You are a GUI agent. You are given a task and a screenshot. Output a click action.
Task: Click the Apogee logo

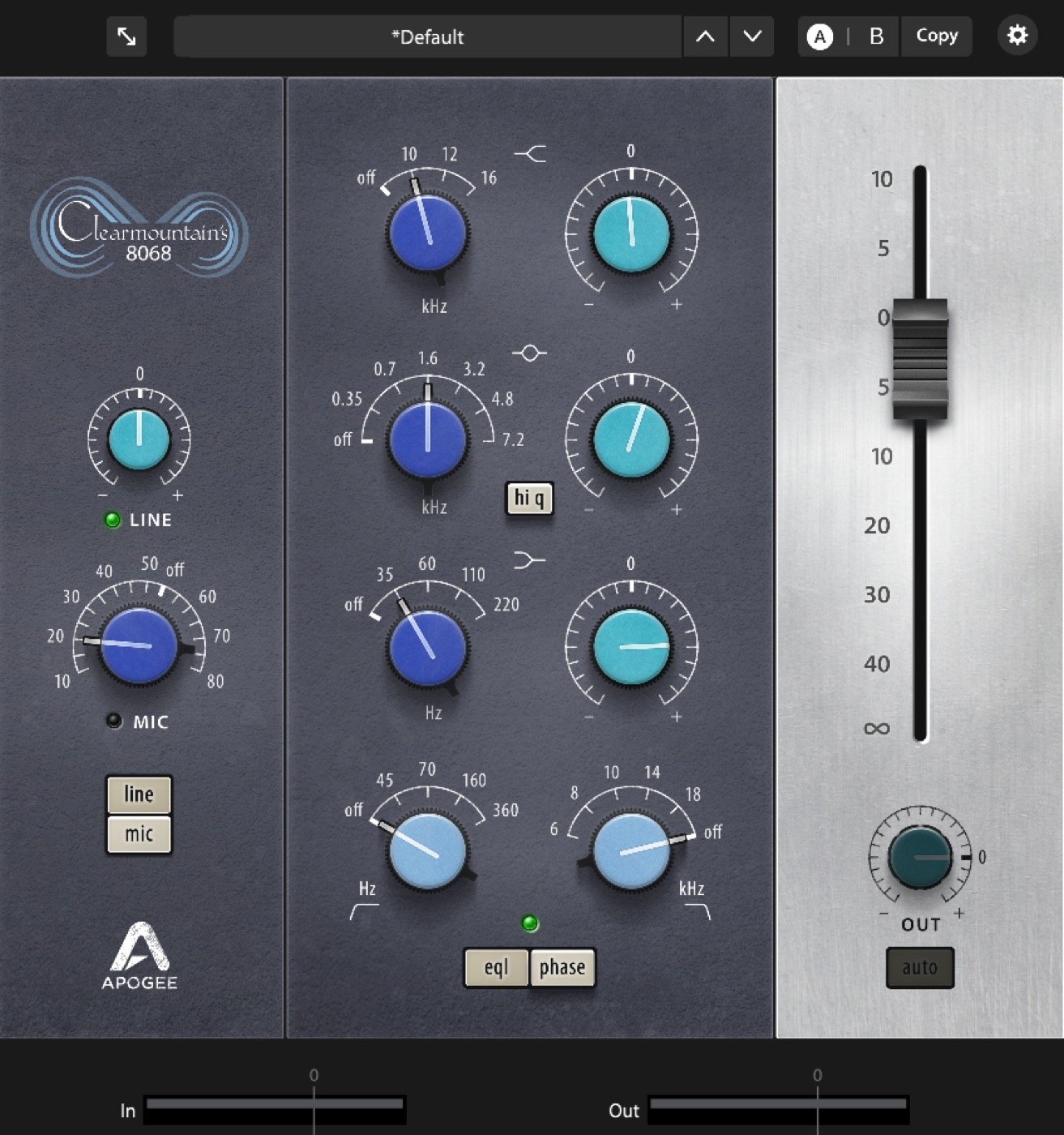(x=139, y=956)
